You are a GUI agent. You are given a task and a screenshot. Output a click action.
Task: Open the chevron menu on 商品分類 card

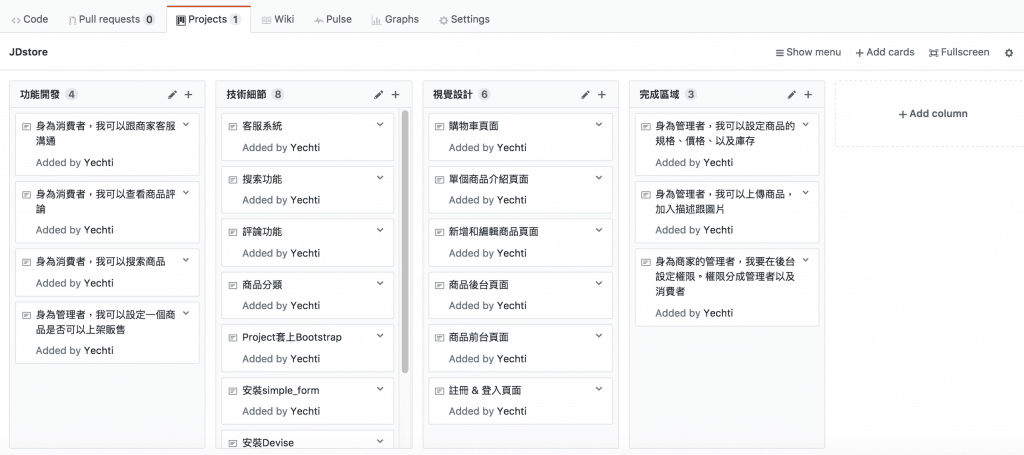pos(380,284)
